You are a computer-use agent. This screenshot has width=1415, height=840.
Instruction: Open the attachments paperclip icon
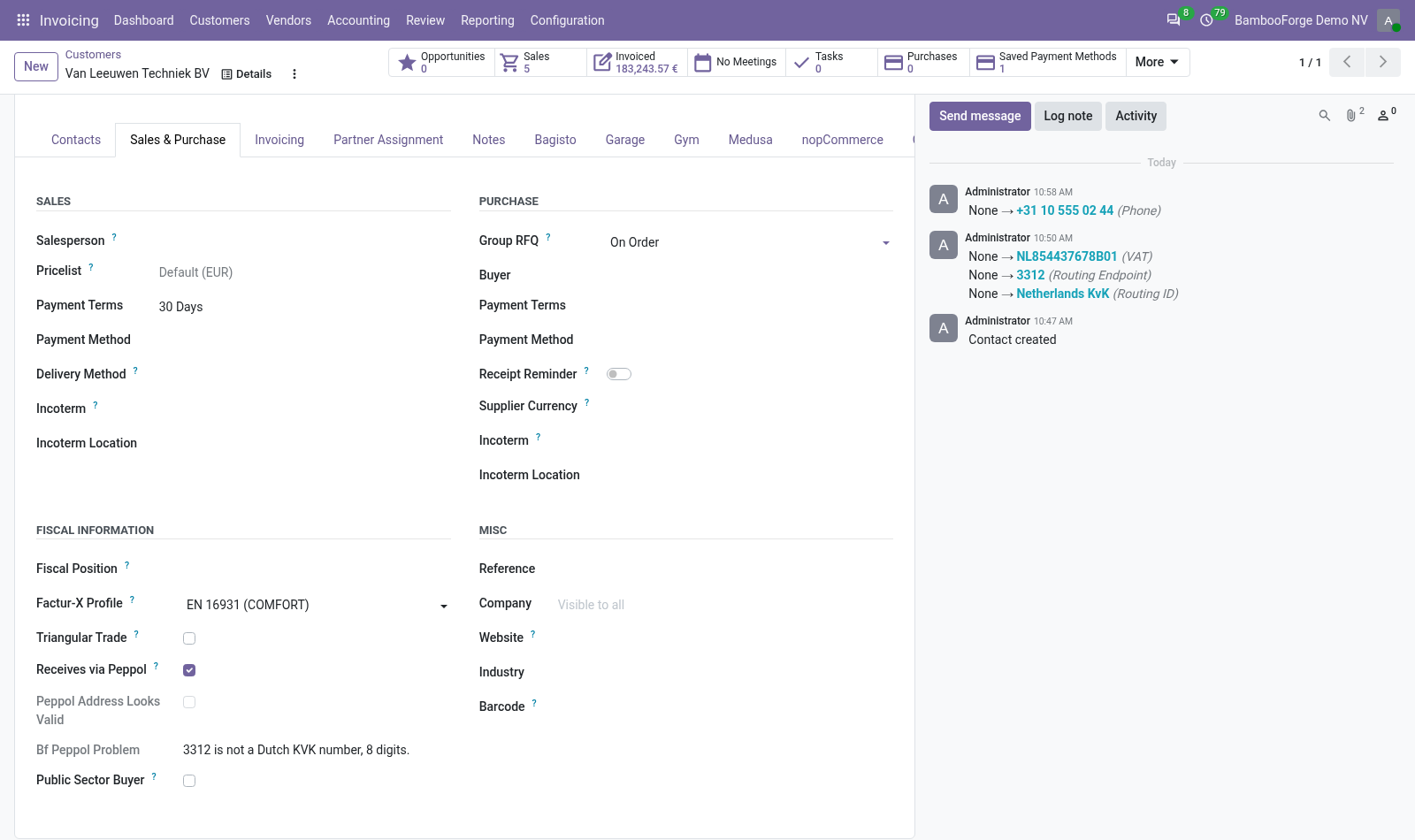tap(1353, 115)
